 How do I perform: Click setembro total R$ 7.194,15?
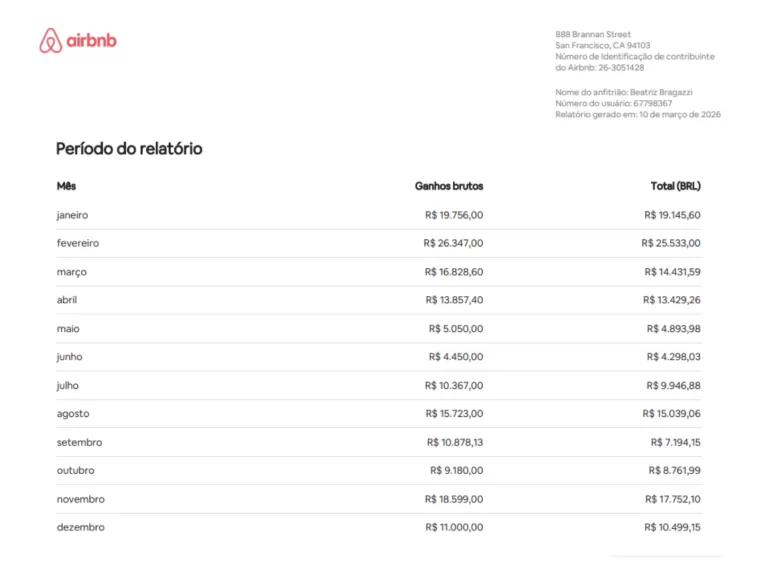pos(675,442)
